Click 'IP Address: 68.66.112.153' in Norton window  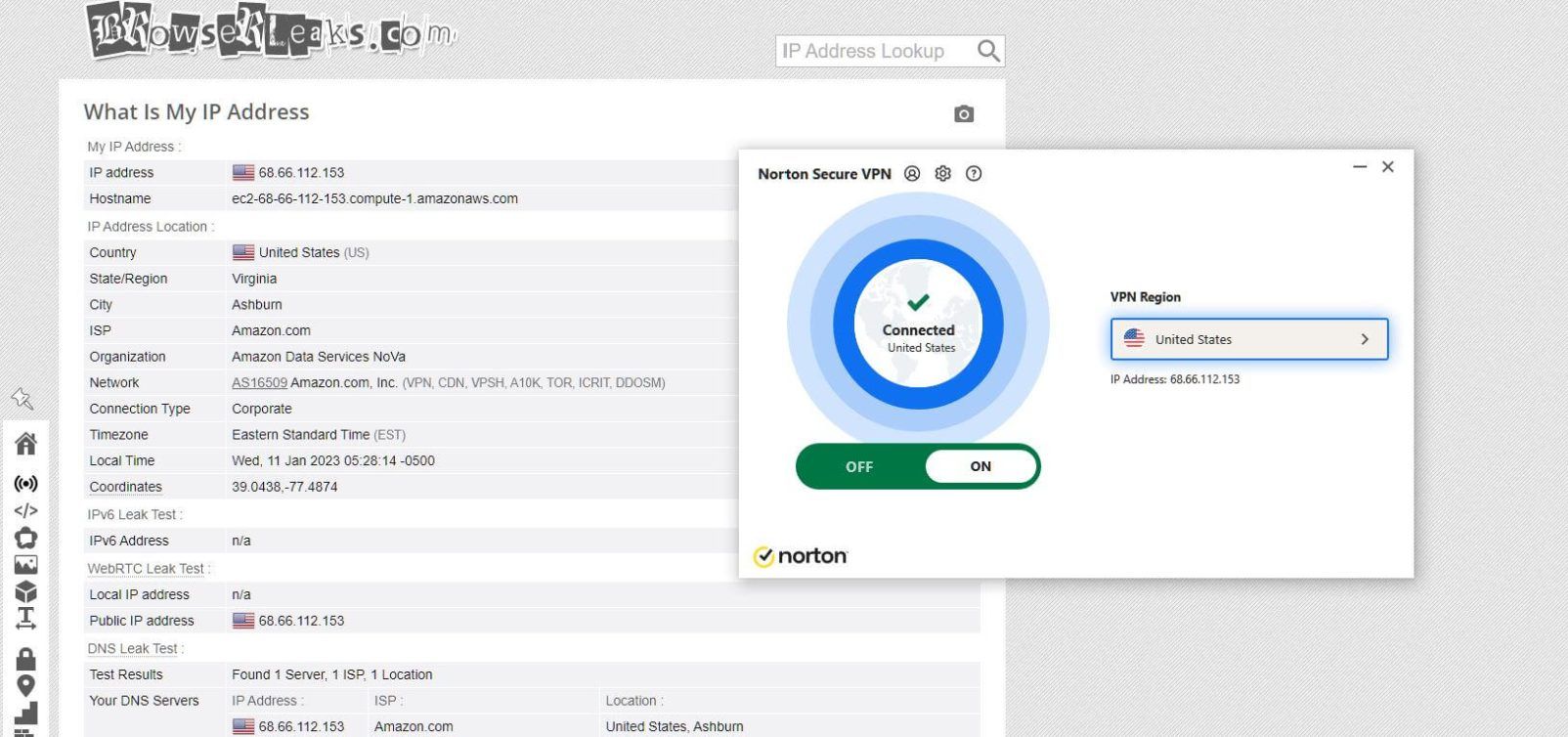(1175, 379)
